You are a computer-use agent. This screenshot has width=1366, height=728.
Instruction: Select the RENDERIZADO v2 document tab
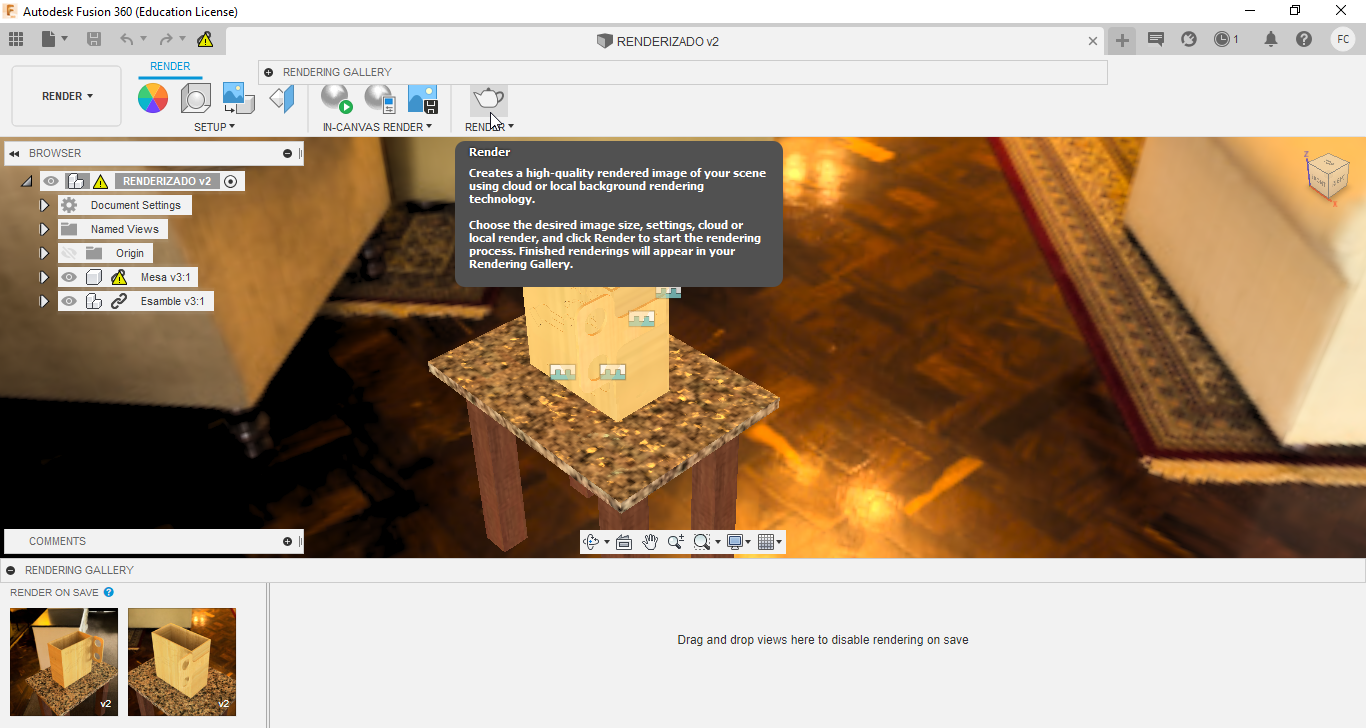657,41
